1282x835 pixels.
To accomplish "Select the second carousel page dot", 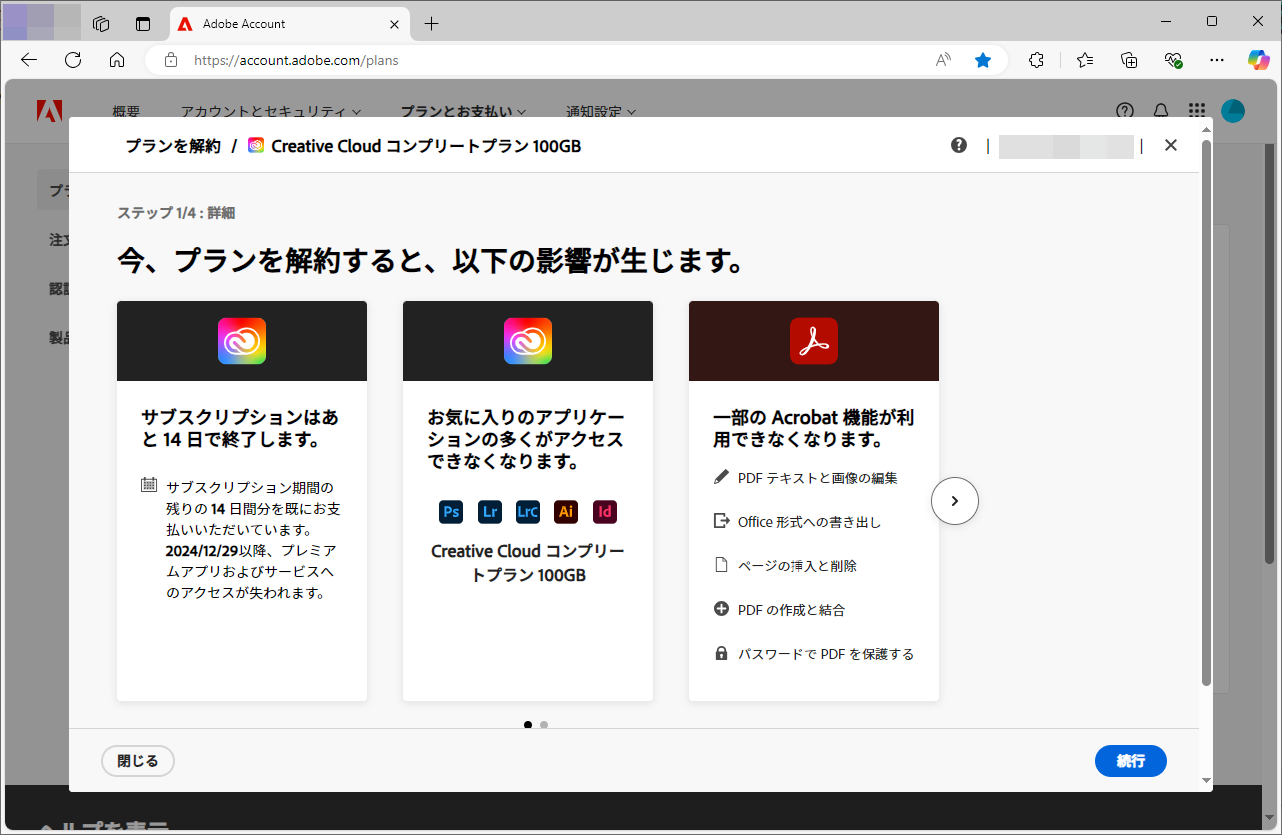I will point(544,725).
